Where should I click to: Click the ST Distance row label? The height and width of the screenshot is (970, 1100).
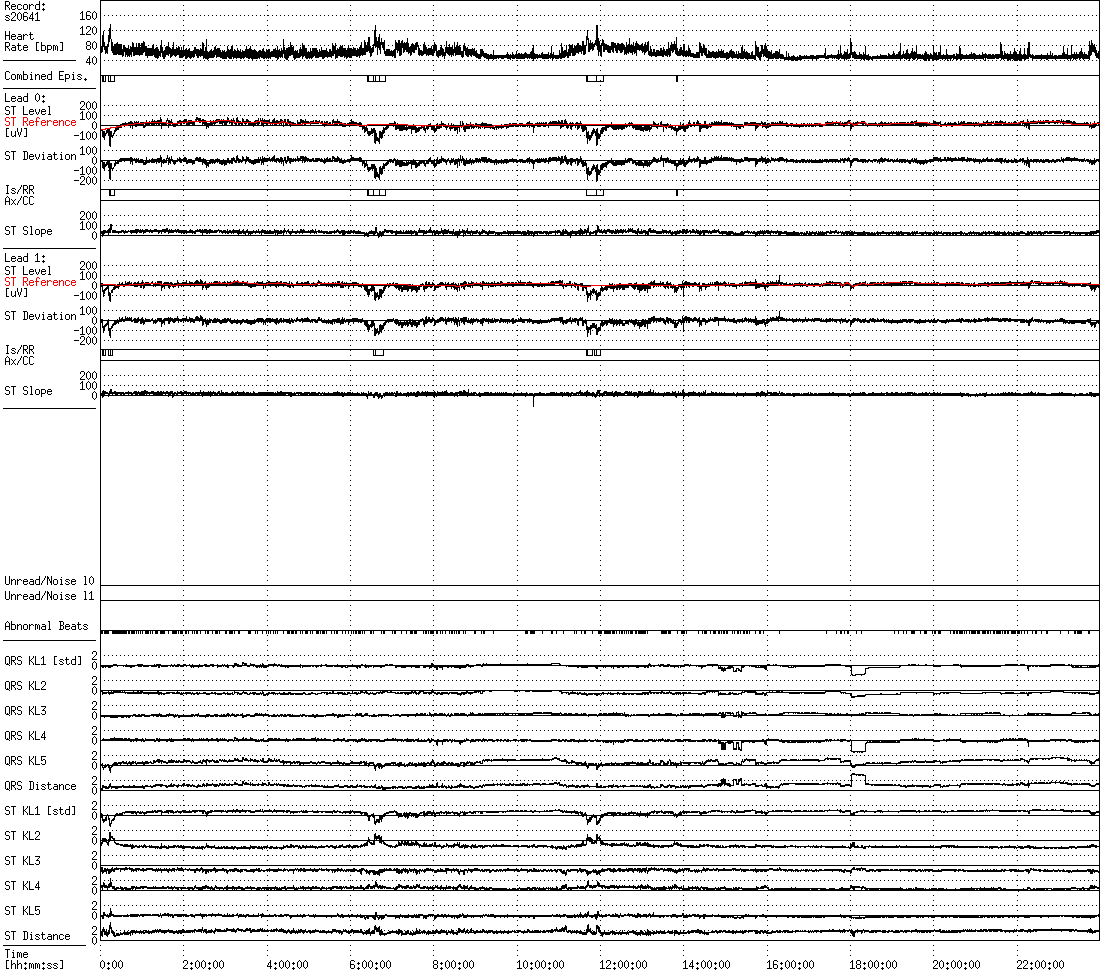coord(37,936)
